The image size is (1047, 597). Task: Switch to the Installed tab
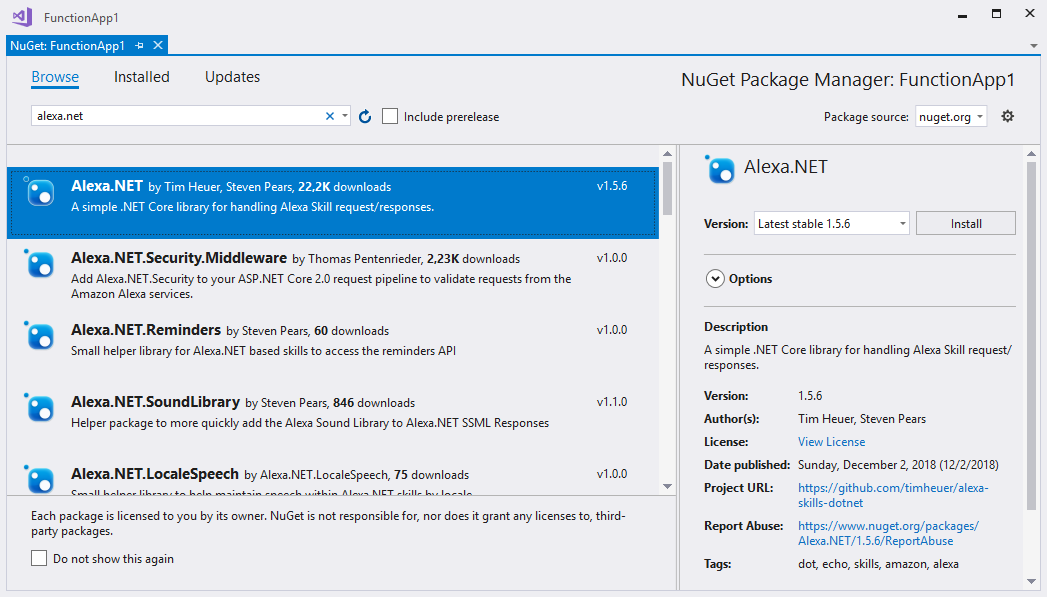(x=142, y=77)
